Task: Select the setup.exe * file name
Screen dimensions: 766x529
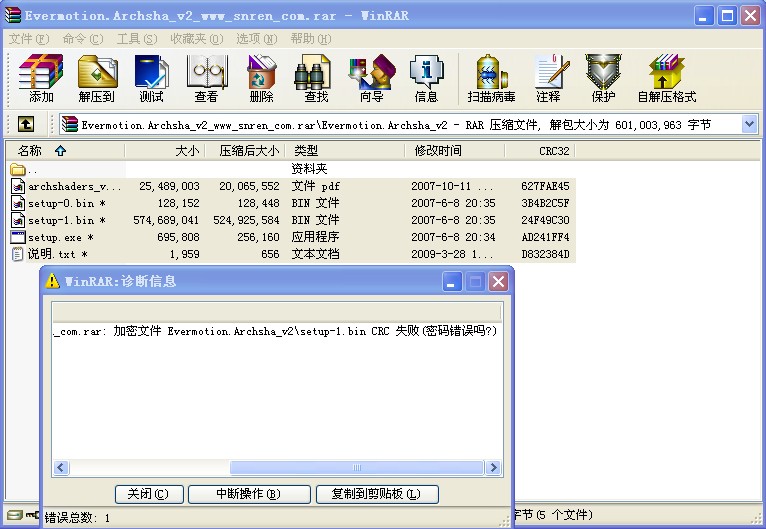Action: 61,237
